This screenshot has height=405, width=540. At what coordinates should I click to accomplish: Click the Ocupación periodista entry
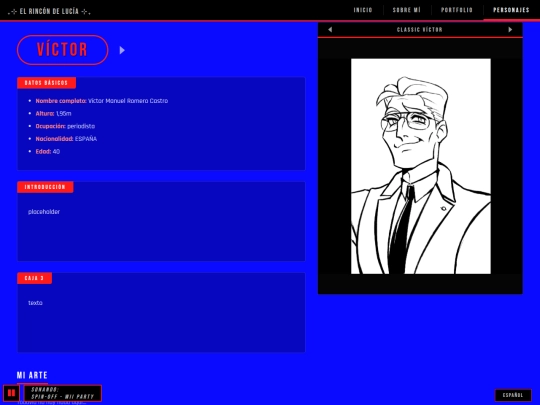(65, 126)
